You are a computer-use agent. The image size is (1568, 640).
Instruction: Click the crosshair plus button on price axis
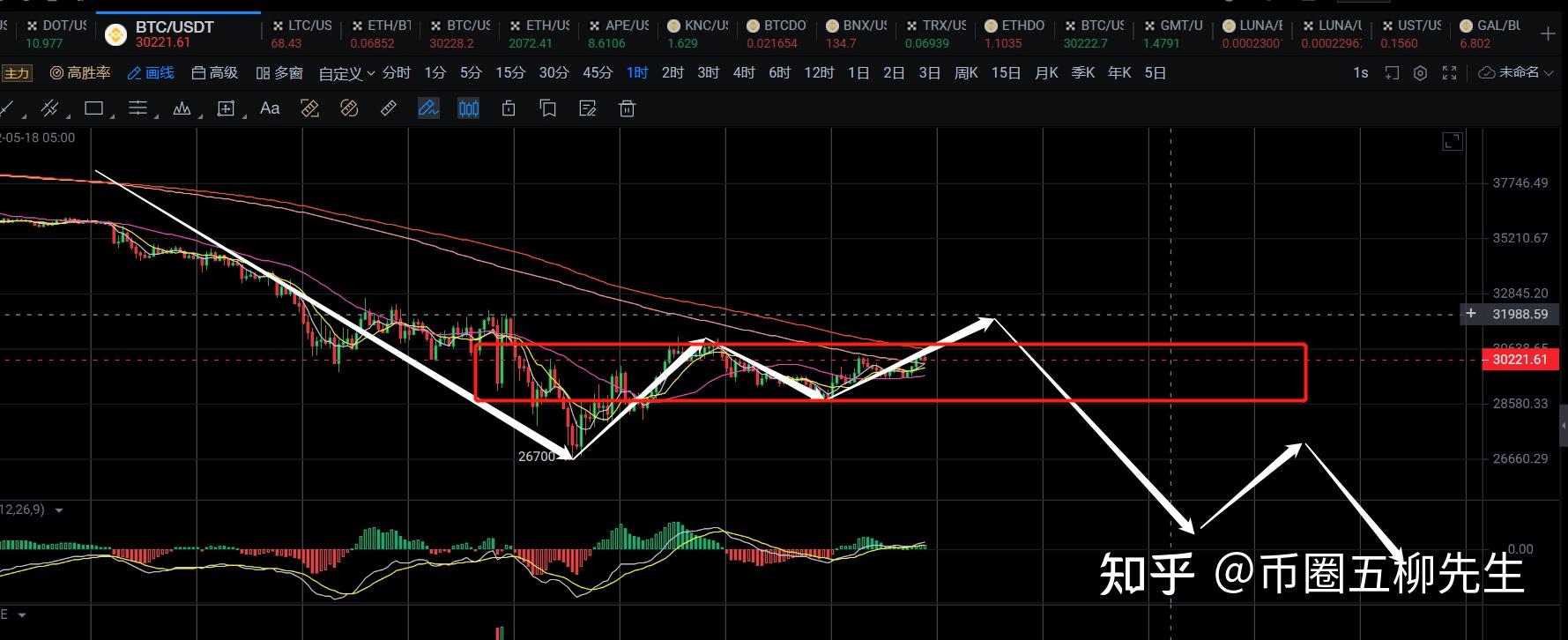pyautogui.click(x=1470, y=313)
